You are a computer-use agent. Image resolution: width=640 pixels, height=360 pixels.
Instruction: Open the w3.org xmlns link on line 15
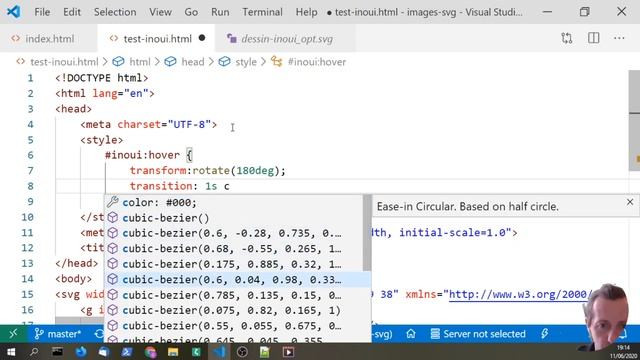(519, 294)
